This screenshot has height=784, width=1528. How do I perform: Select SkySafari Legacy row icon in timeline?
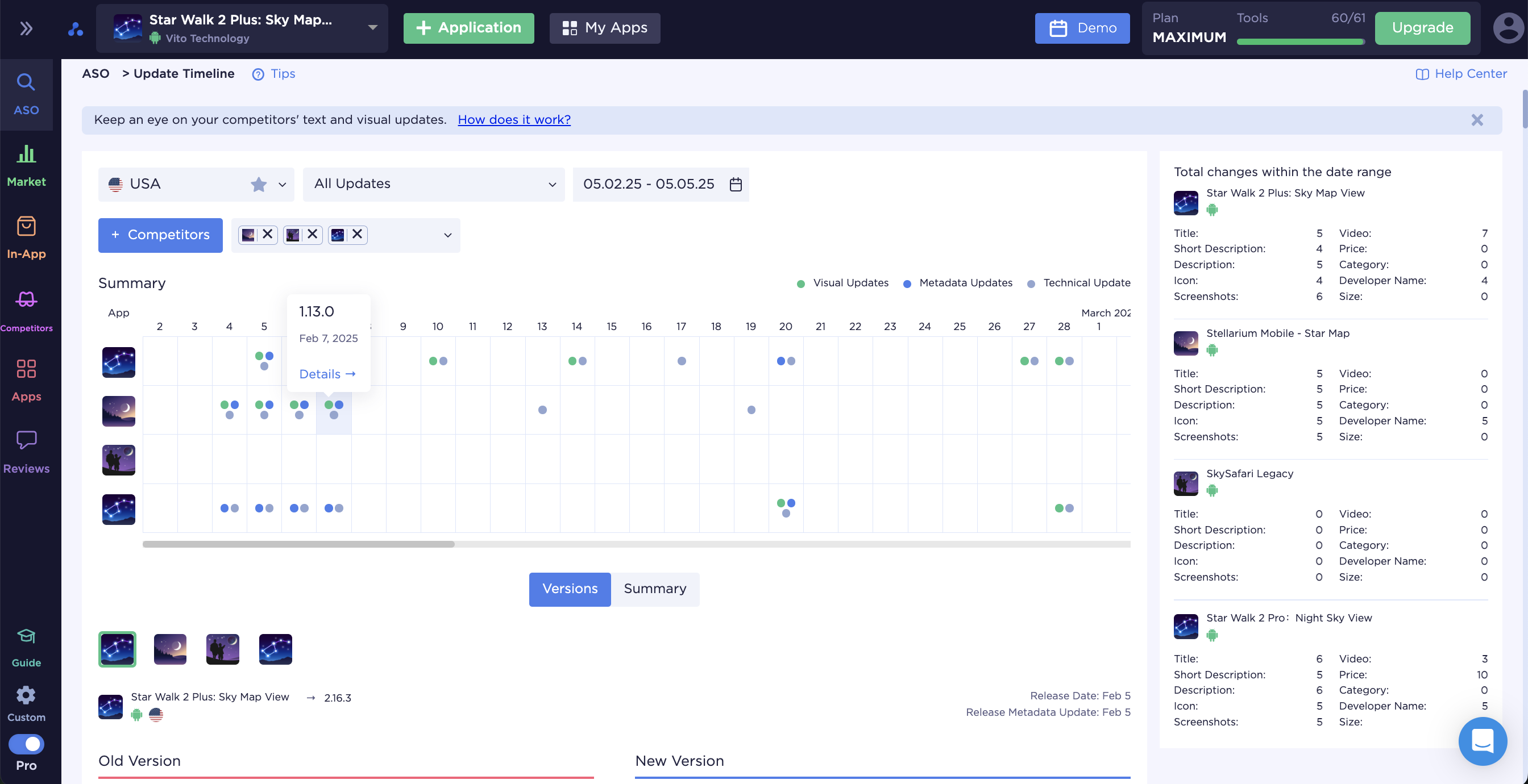pos(119,460)
